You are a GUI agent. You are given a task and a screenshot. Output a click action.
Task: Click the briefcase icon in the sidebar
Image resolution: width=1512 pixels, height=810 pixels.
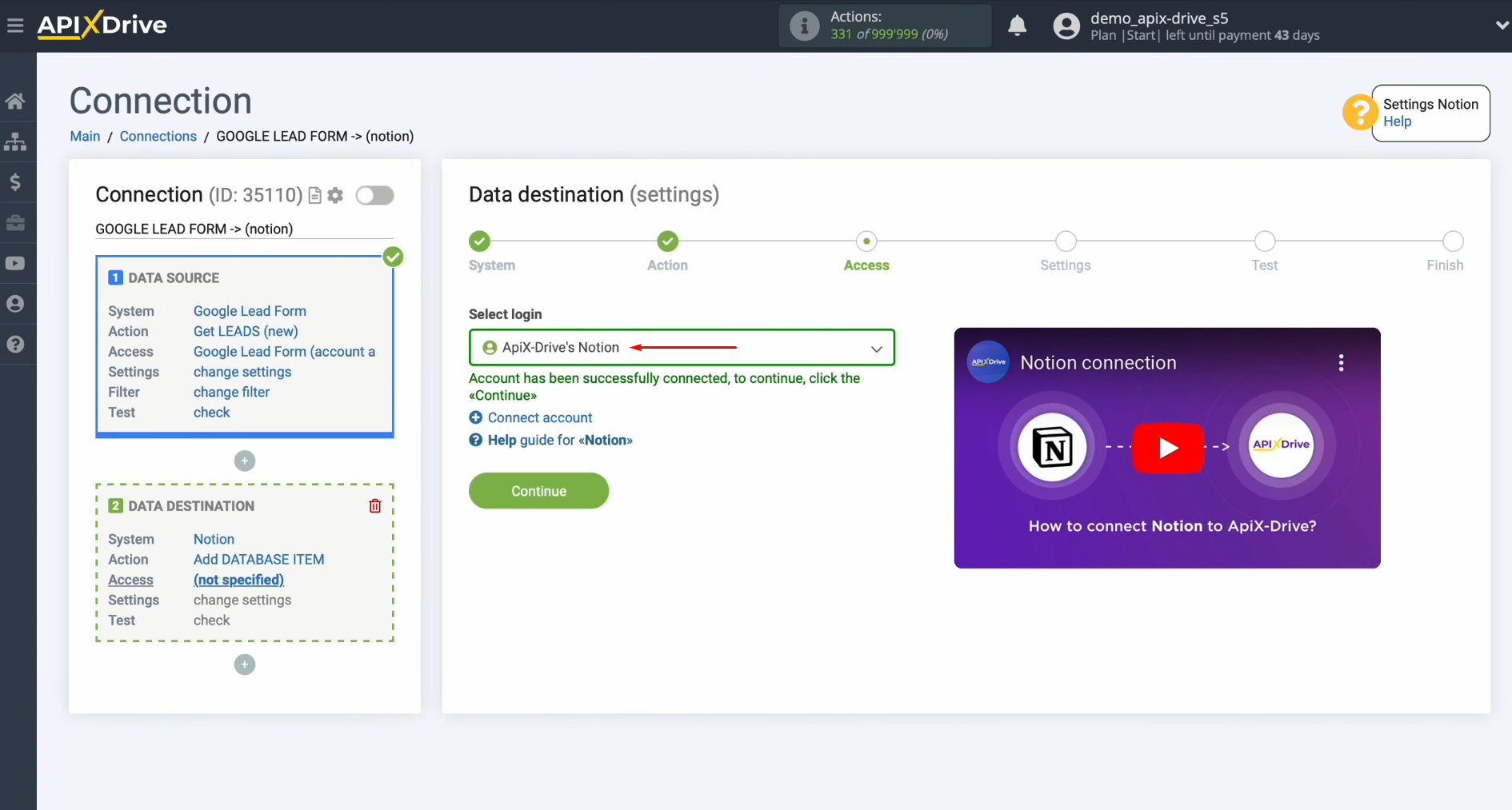(16, 223)
